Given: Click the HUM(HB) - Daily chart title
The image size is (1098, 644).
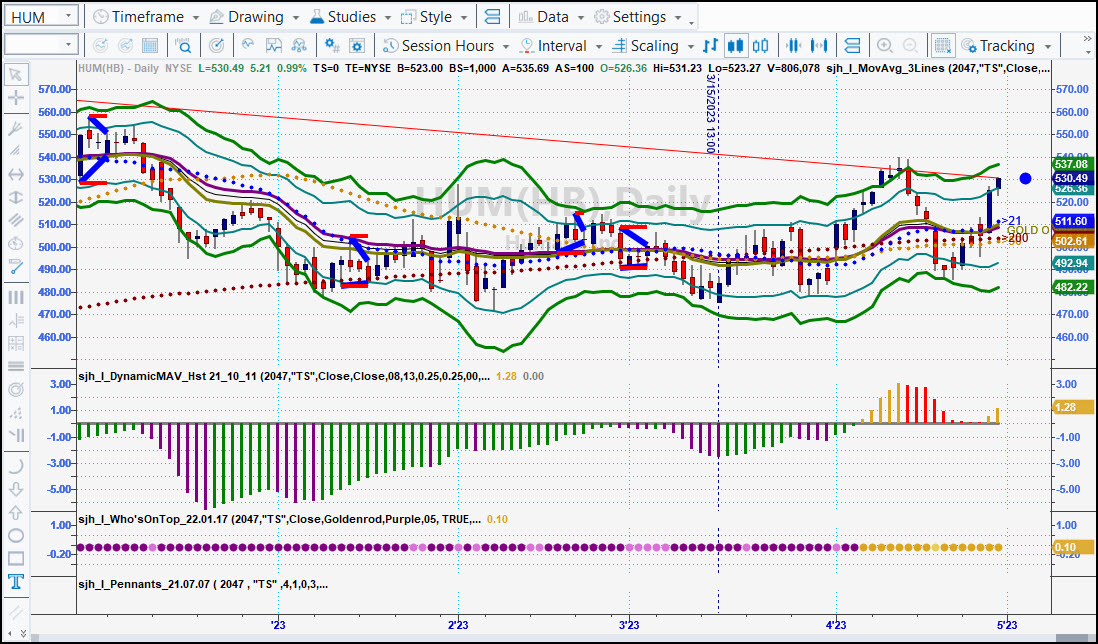Looking at the screenshot, I should (118, 68).
